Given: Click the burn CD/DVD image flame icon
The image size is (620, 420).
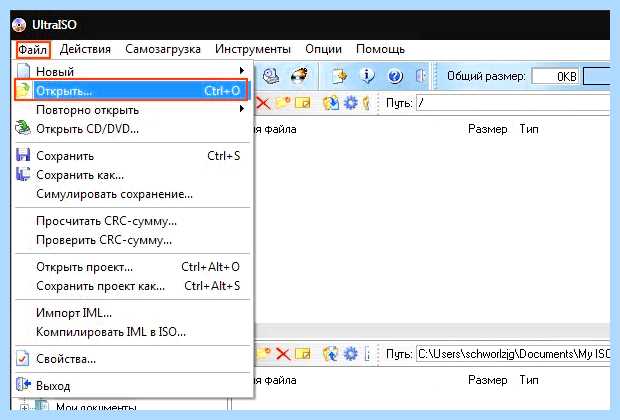Looking at the screenshot, I should (299, 75).
